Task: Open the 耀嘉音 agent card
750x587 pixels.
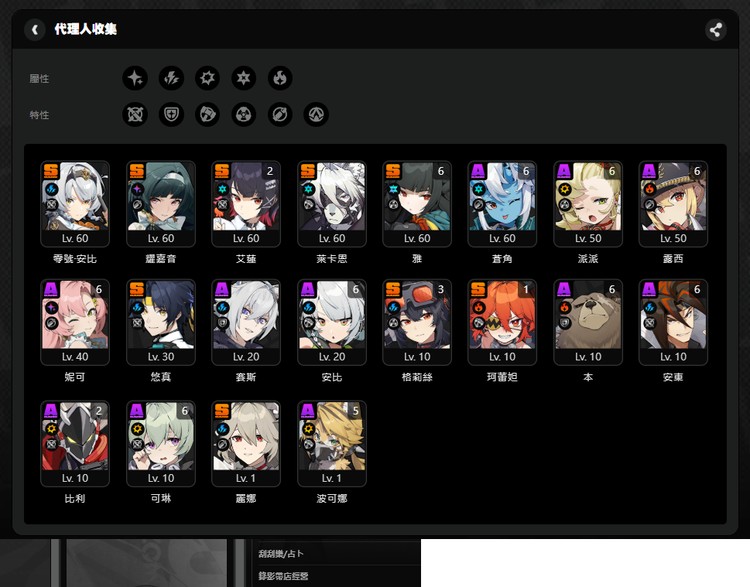Action: [x=161, y=204]
